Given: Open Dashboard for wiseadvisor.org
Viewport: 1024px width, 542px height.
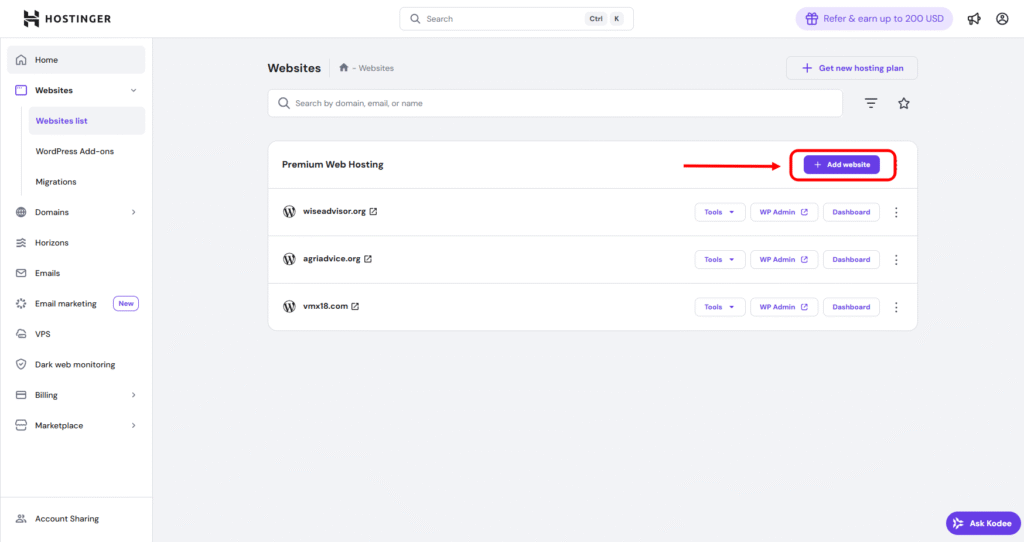Looking at the screenshot, I should pos(851,212).
